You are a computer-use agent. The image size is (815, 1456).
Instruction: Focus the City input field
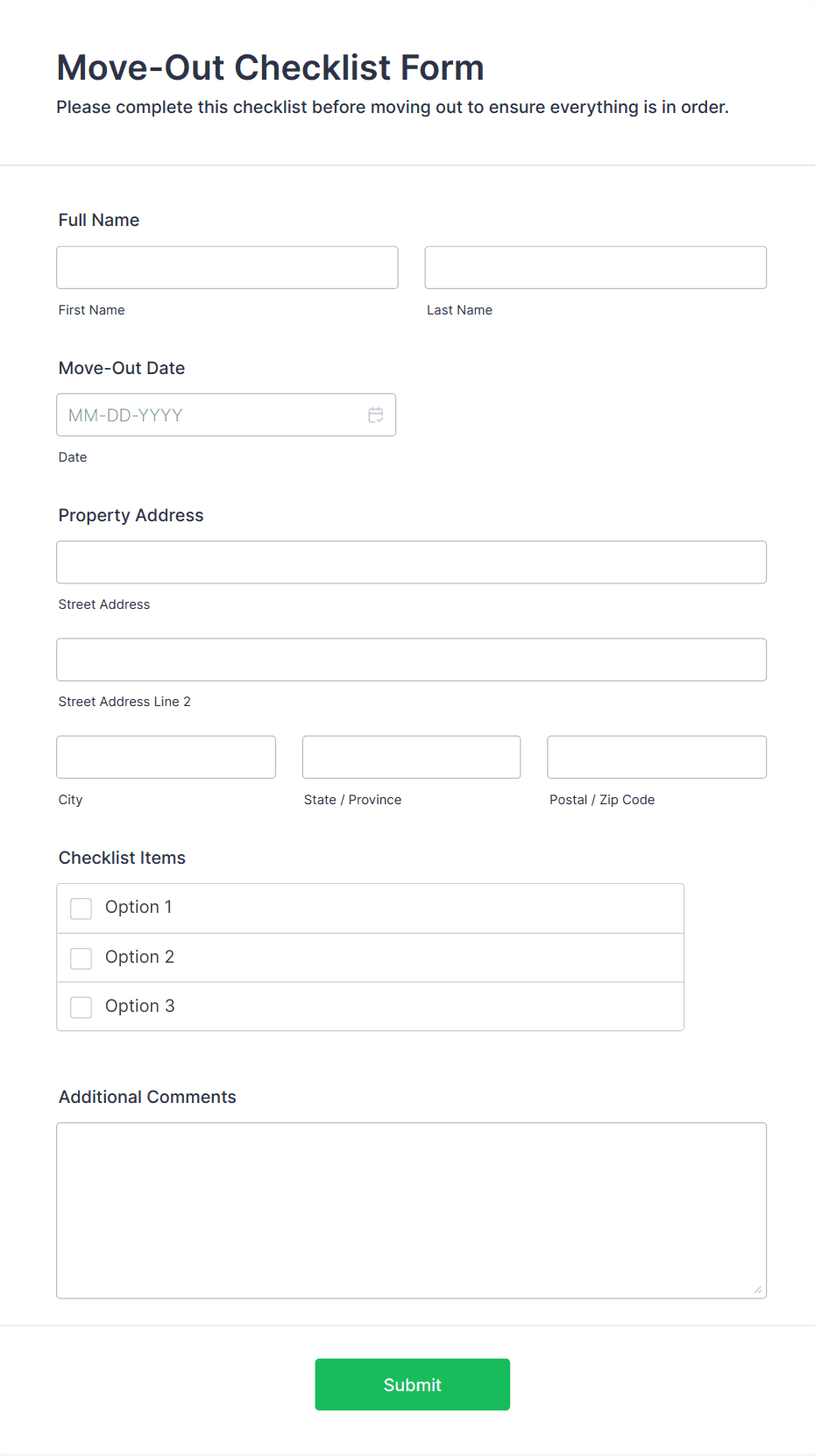[167, 757]
